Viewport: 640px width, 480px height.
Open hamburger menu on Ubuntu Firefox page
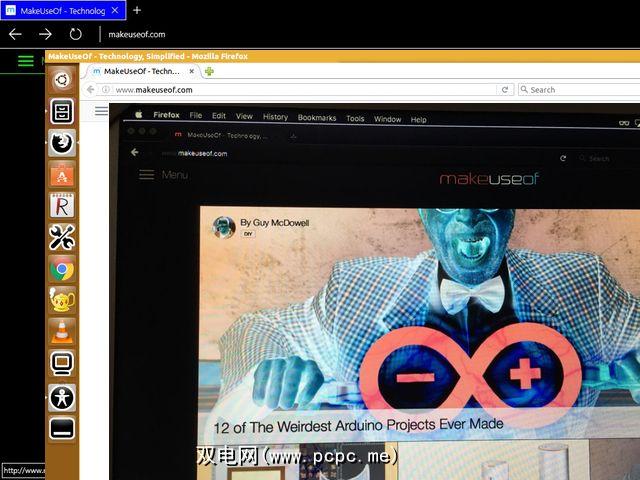pyautogui.click(x=101, y=111)
